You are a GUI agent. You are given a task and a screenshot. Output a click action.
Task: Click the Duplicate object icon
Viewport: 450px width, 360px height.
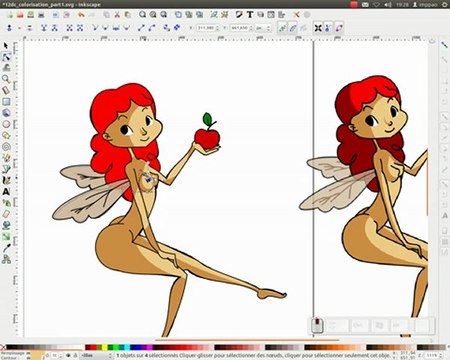coord(178,15)
